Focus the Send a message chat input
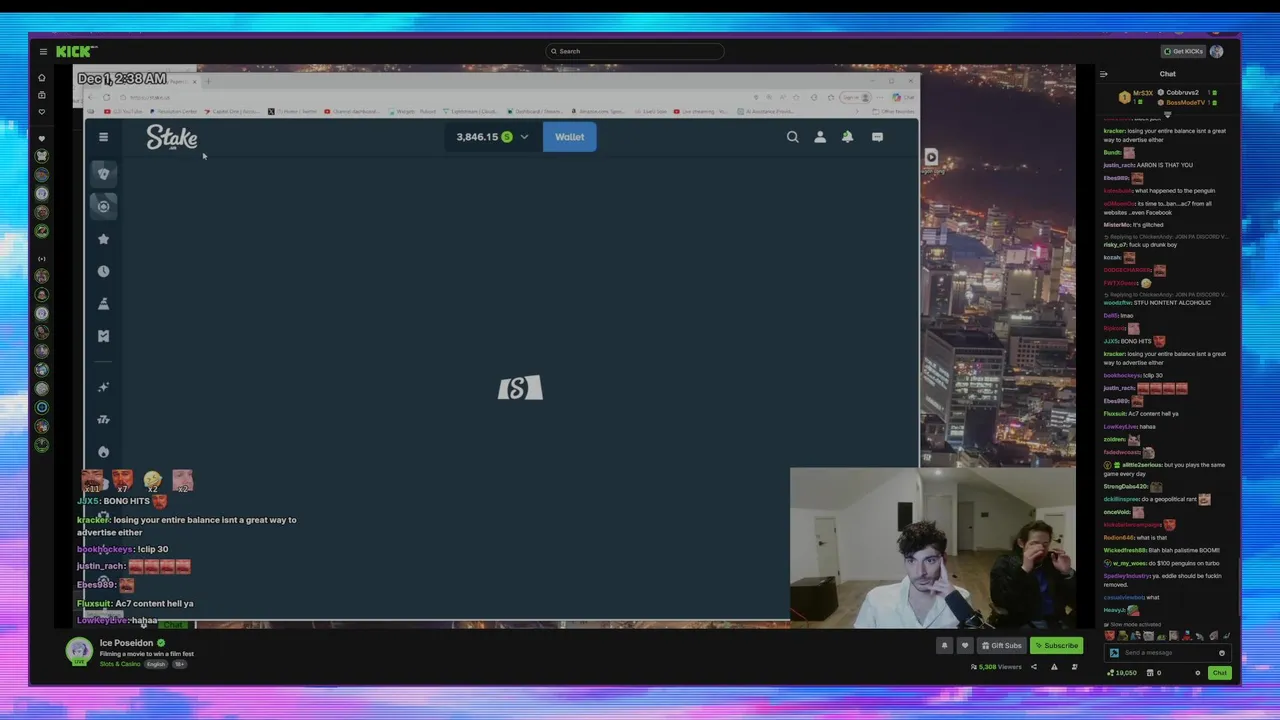1280x720 pixels. tap(1168, 653)
